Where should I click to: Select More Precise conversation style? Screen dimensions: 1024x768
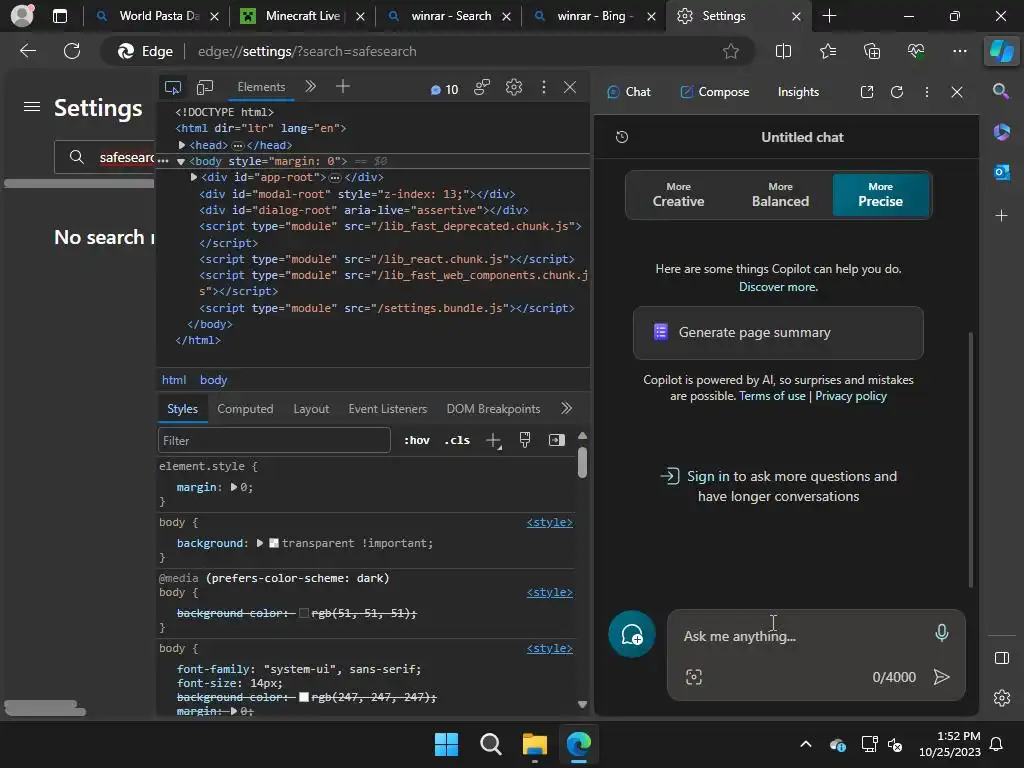click(880, 195)
